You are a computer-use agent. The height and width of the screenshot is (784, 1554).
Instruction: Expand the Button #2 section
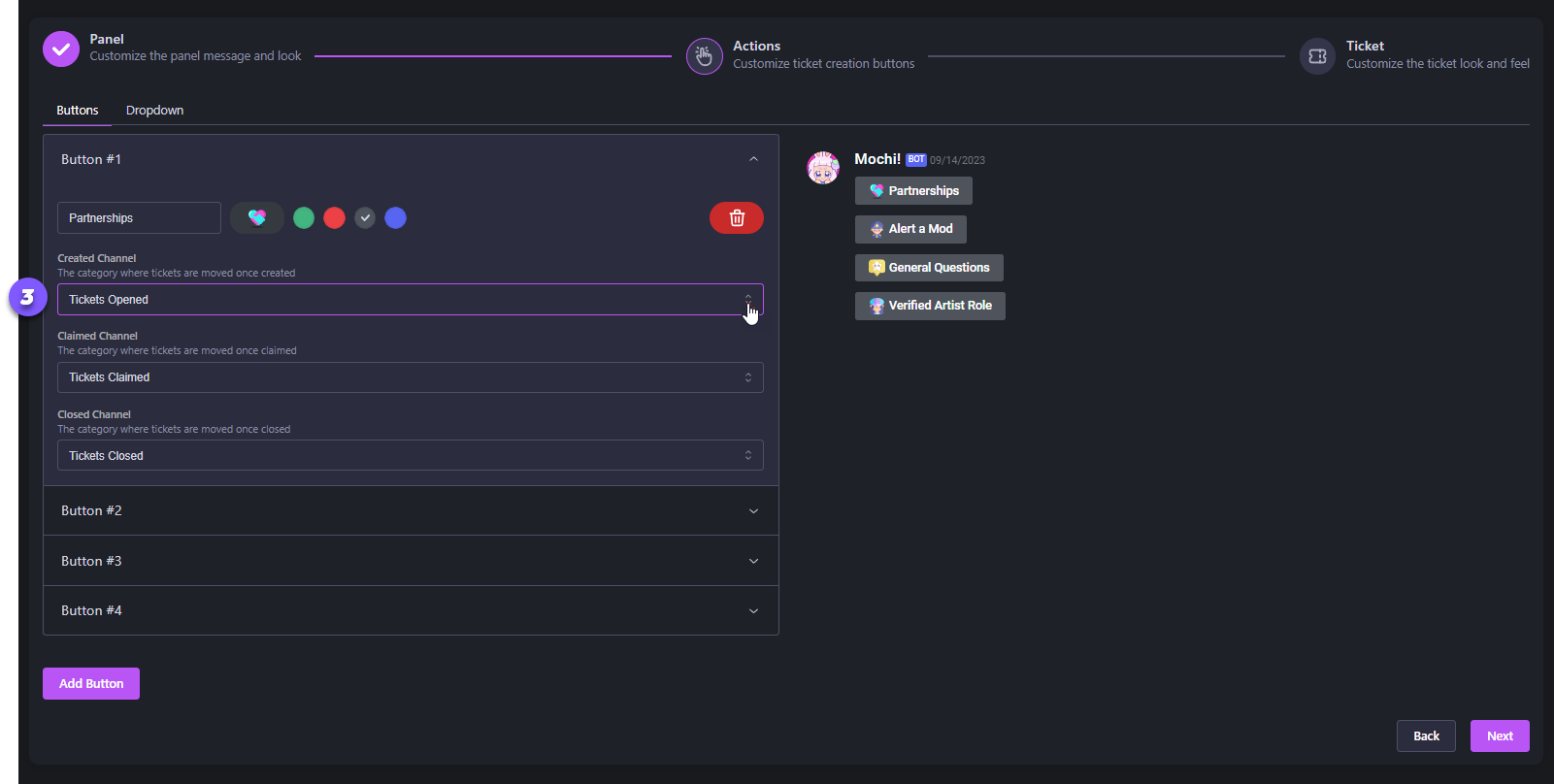click(x=411, y=510)
